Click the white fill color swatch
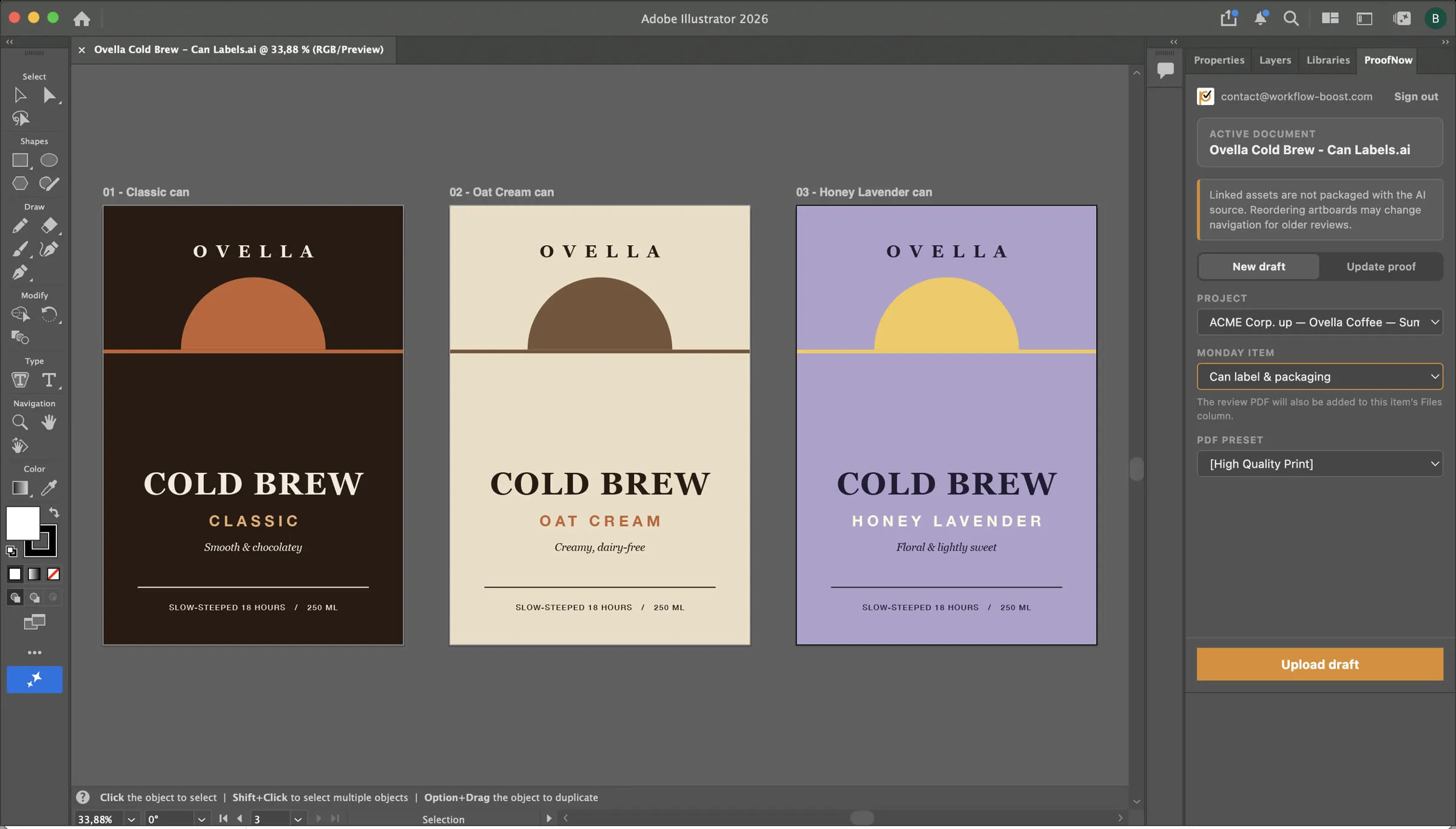This screenshot has width=1456, height=829. [23, 524]
